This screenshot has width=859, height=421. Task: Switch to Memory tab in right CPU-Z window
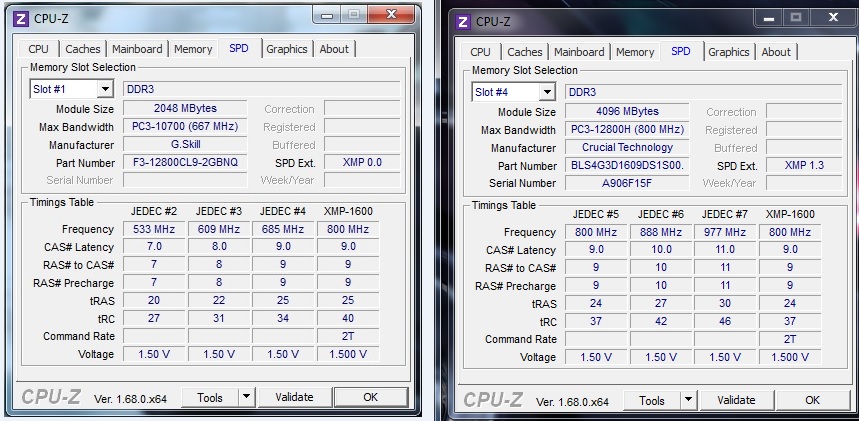[635, 52]
